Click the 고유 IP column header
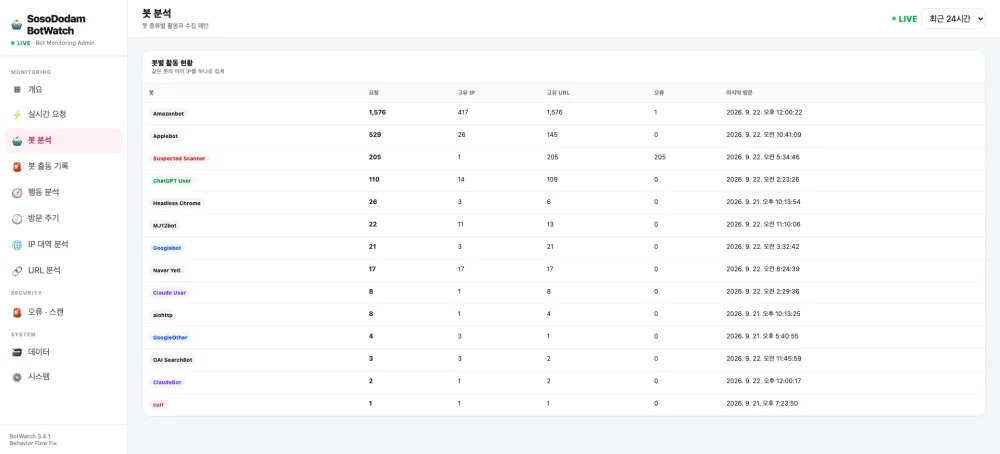 pyautogui.click(x=466, y=93)
